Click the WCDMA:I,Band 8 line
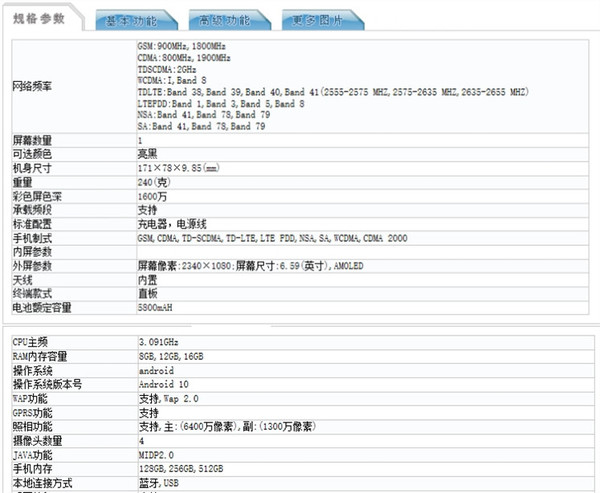 pos(172,80)
